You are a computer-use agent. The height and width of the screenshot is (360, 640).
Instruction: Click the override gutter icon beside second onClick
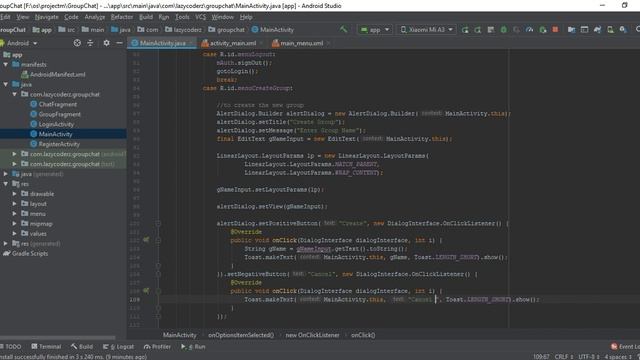(x=146, y=291)
